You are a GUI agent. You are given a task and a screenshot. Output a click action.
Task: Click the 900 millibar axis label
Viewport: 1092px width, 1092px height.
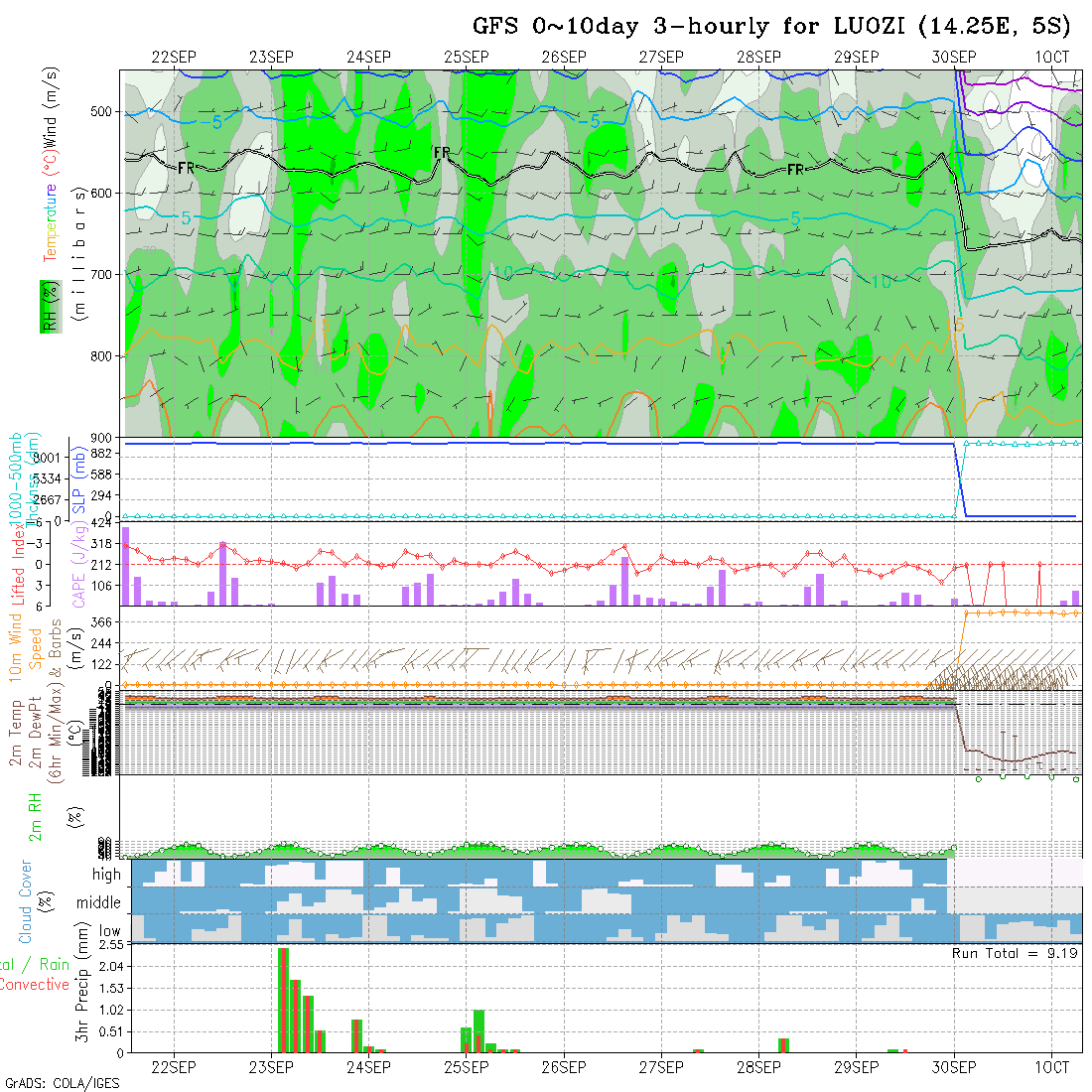coord(103,437)
